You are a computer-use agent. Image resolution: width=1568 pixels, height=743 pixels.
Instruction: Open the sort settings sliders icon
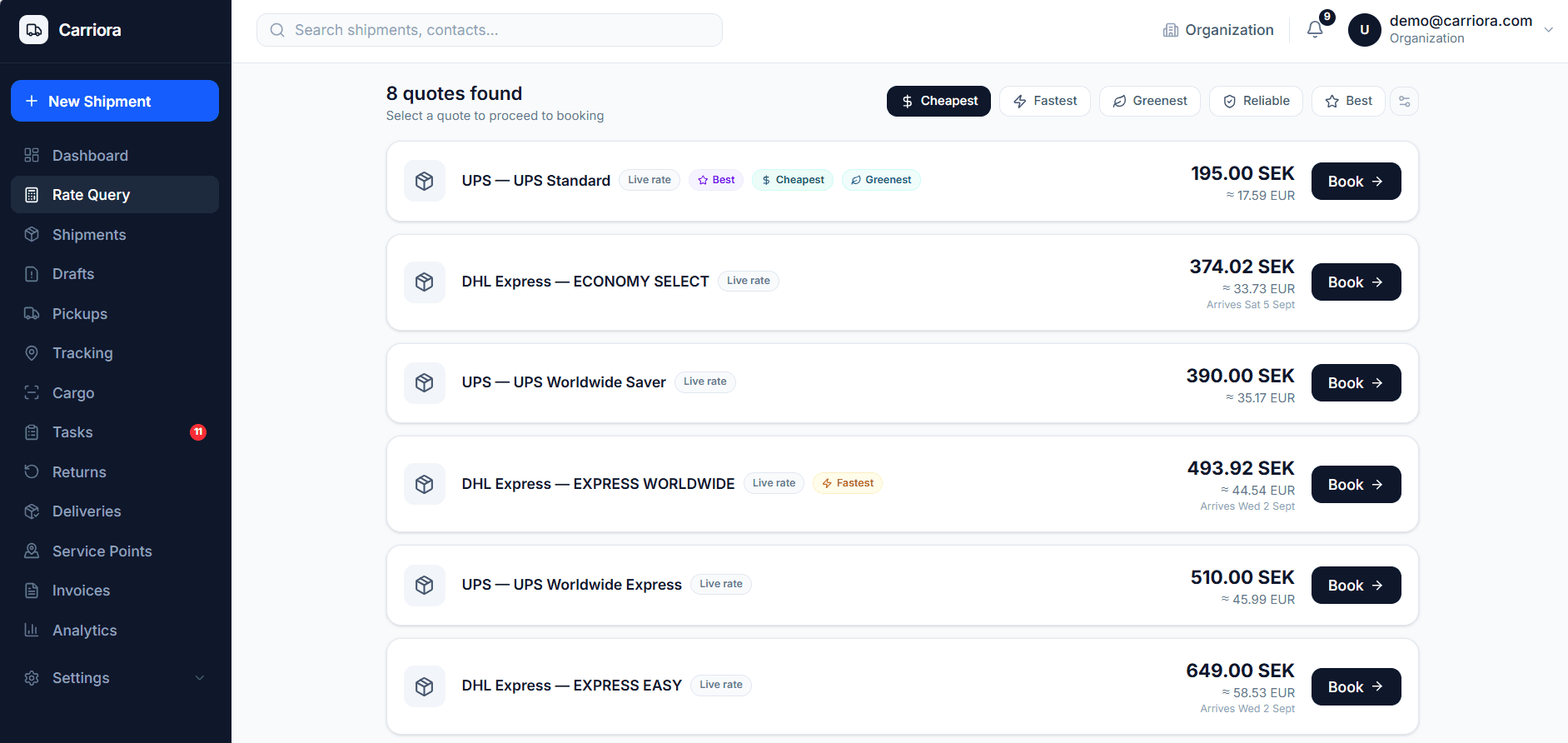[x=1404, y=102]
